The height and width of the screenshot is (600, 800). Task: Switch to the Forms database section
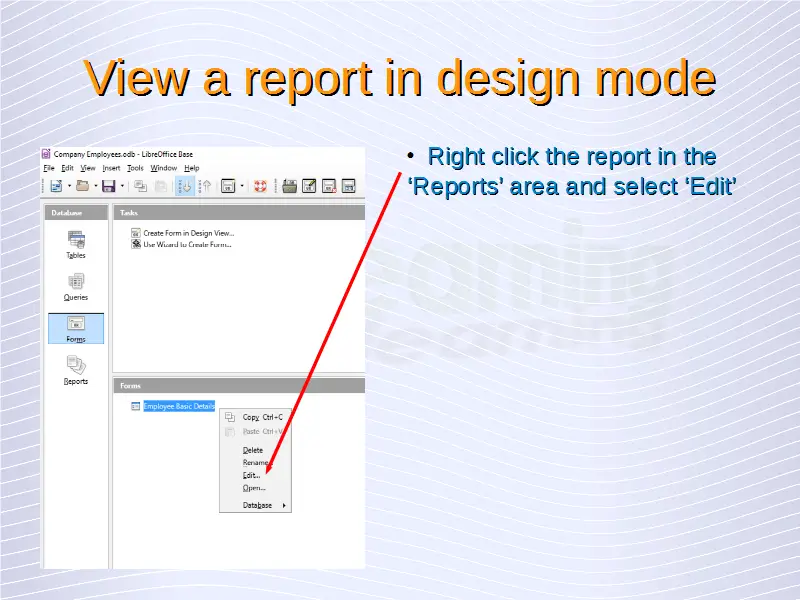[x=76, y=325]
